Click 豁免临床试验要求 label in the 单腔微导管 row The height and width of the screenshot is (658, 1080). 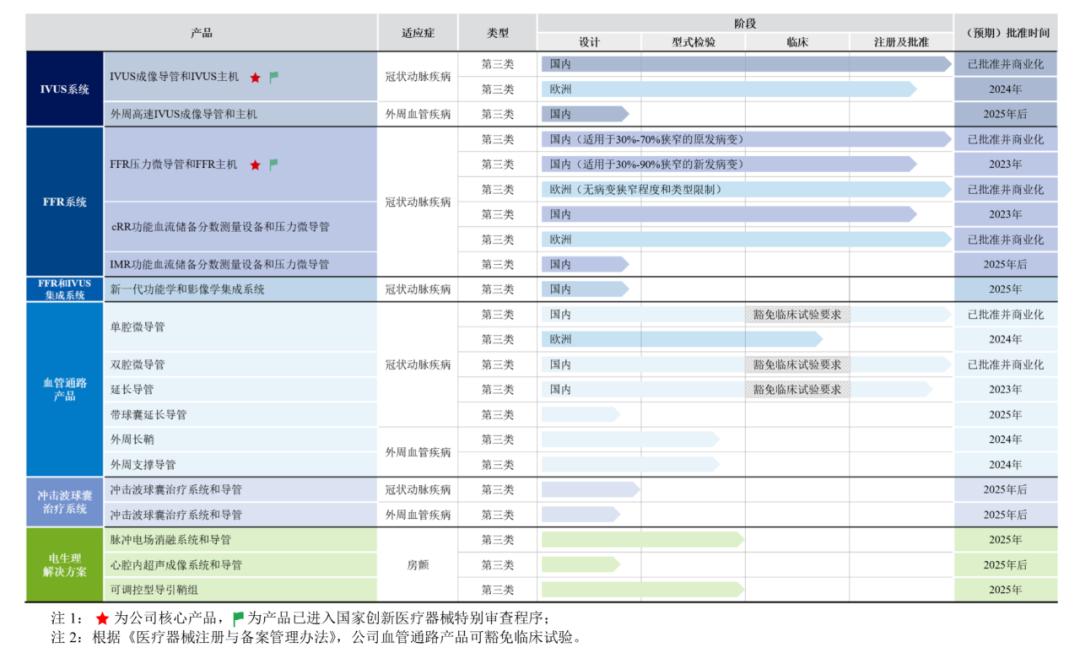[x=797, y=314]
